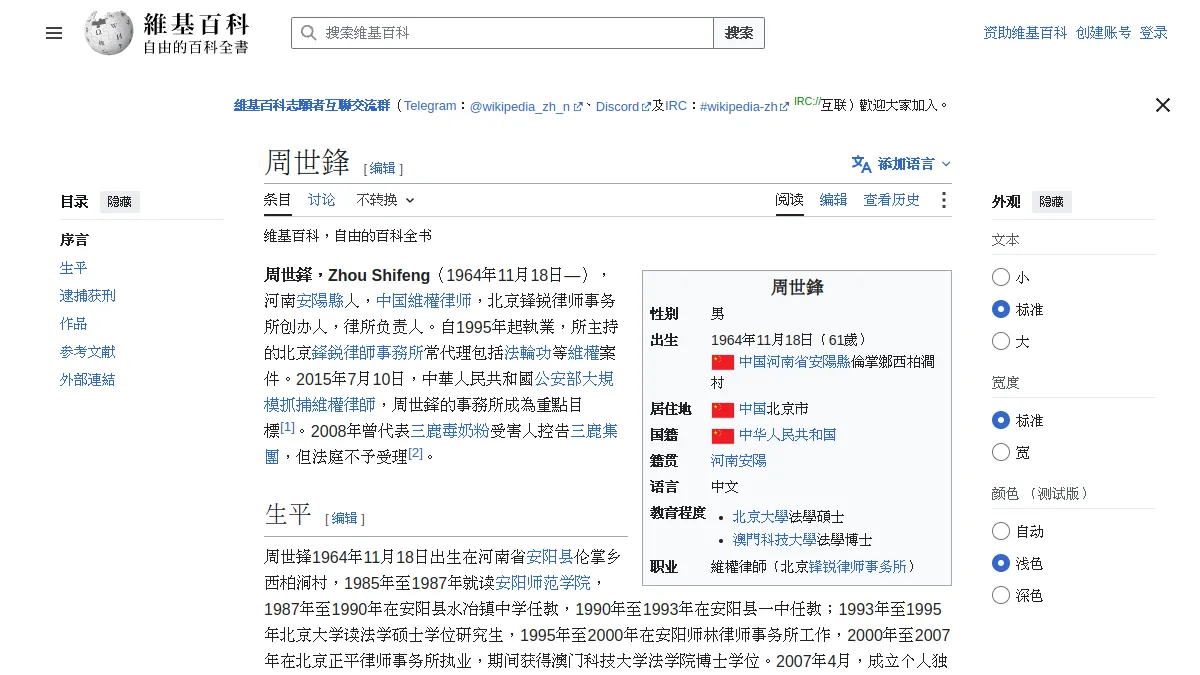The image size is (1200, 675).
Task: Click the Wikipedia globe logo
Action: click(108, 32)
